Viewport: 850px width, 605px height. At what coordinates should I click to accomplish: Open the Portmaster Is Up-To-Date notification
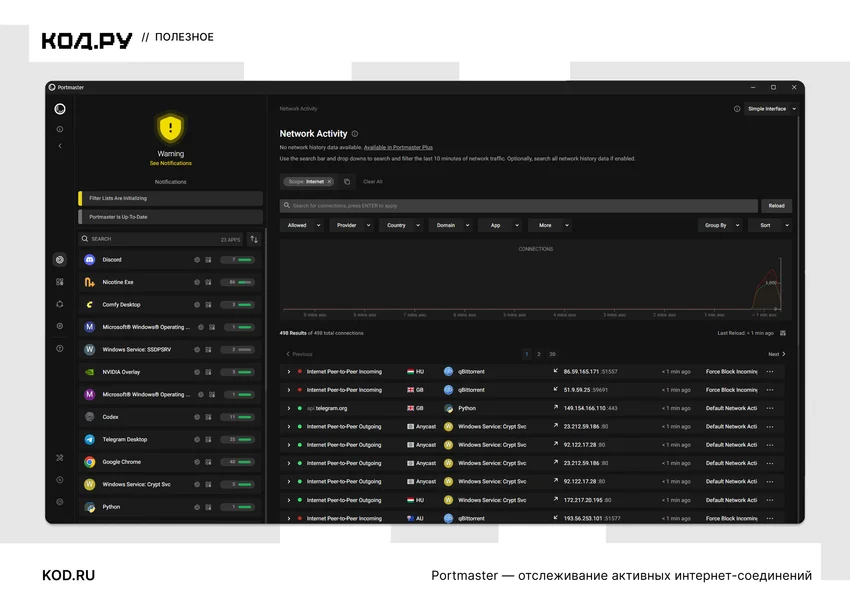pos(170,217)
